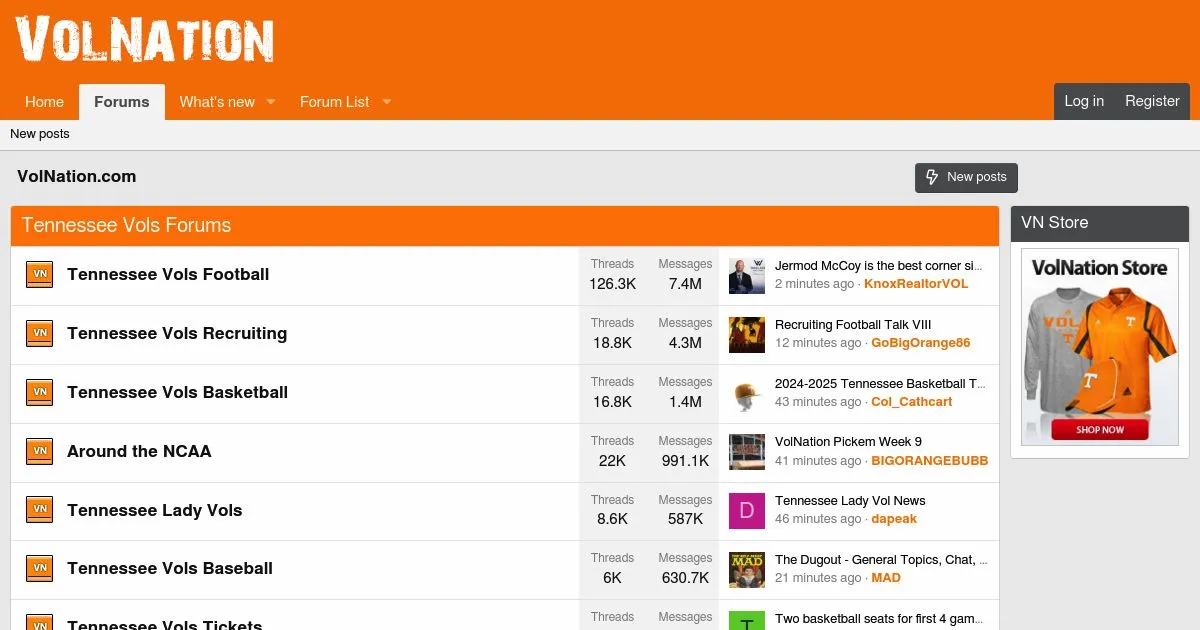
Task: Click the VN Store sidebar heading
Action: (1054, 223)
